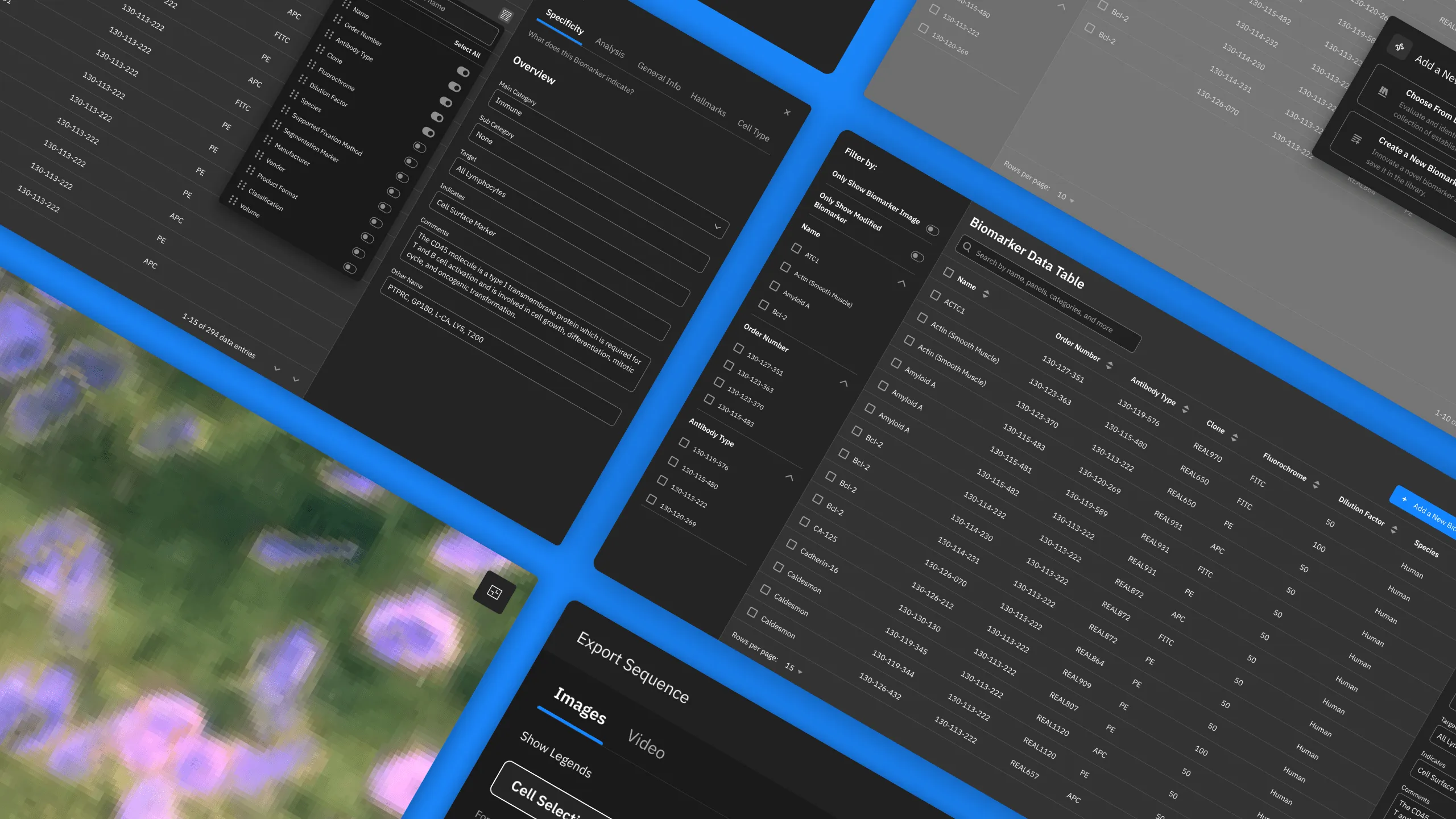
Task: Click drag handle next to Fluorochrome column
Action: coord(312,65)
